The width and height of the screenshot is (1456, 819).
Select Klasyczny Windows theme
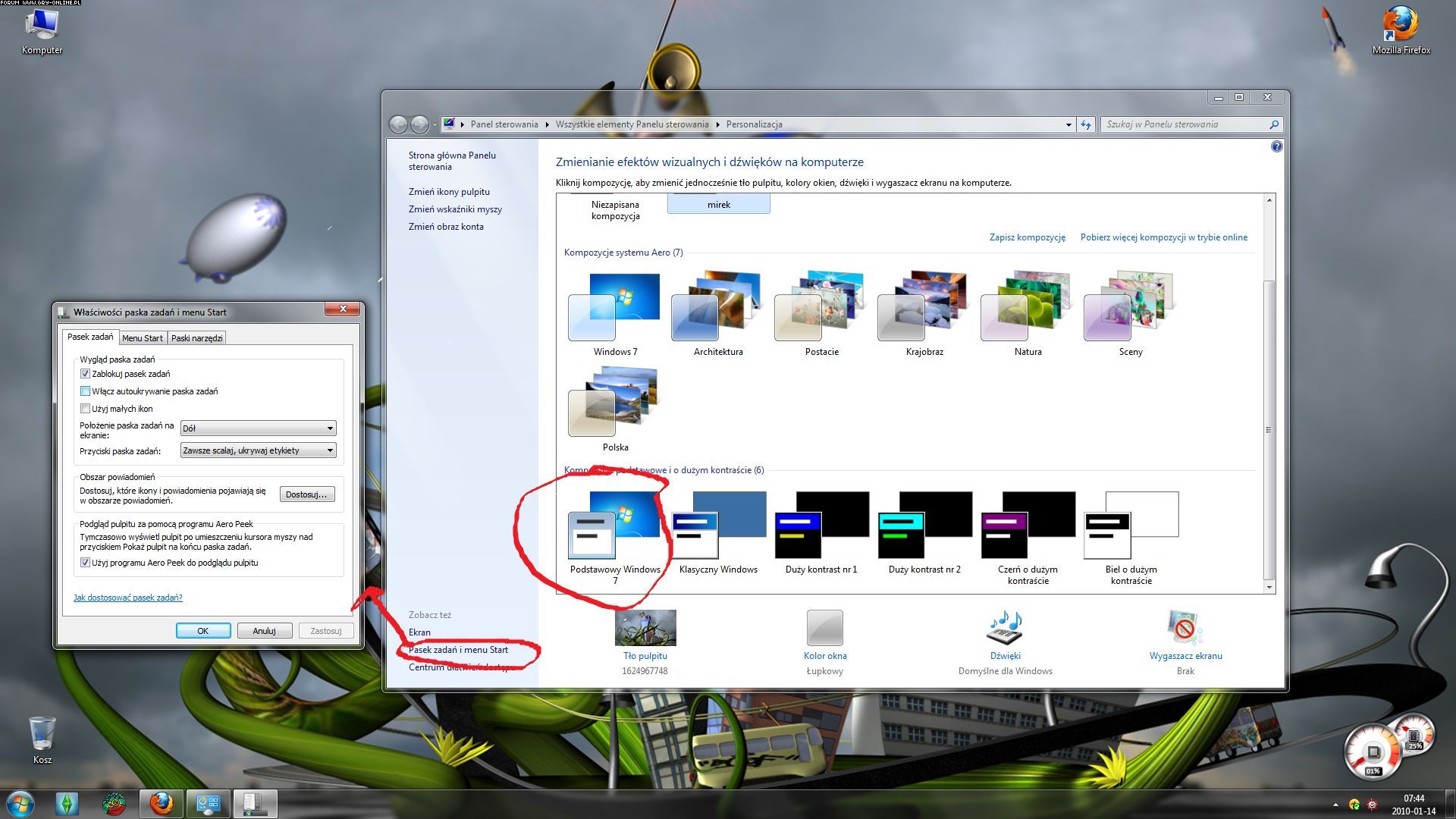click(x=718, y=532)
